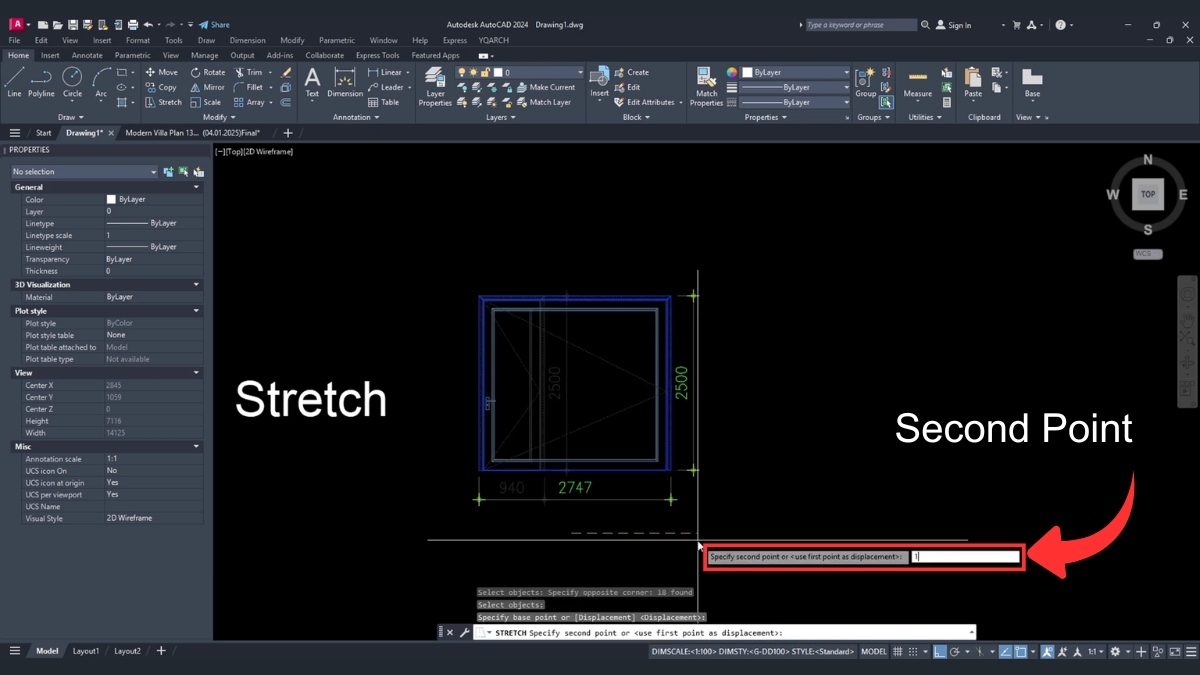Open the No selection dropdown in Properties

84,171
